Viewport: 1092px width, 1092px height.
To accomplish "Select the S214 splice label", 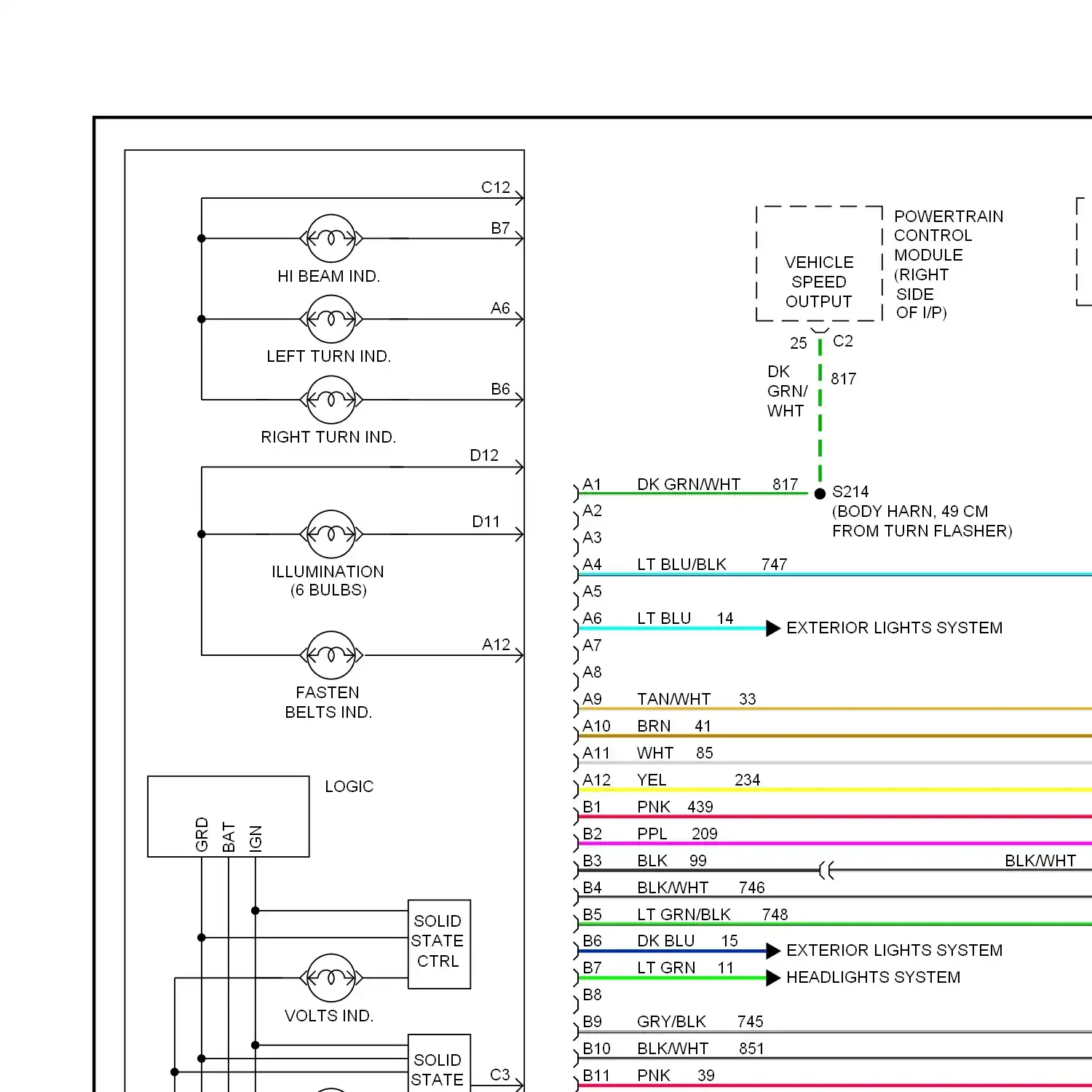I will (850, 492).
